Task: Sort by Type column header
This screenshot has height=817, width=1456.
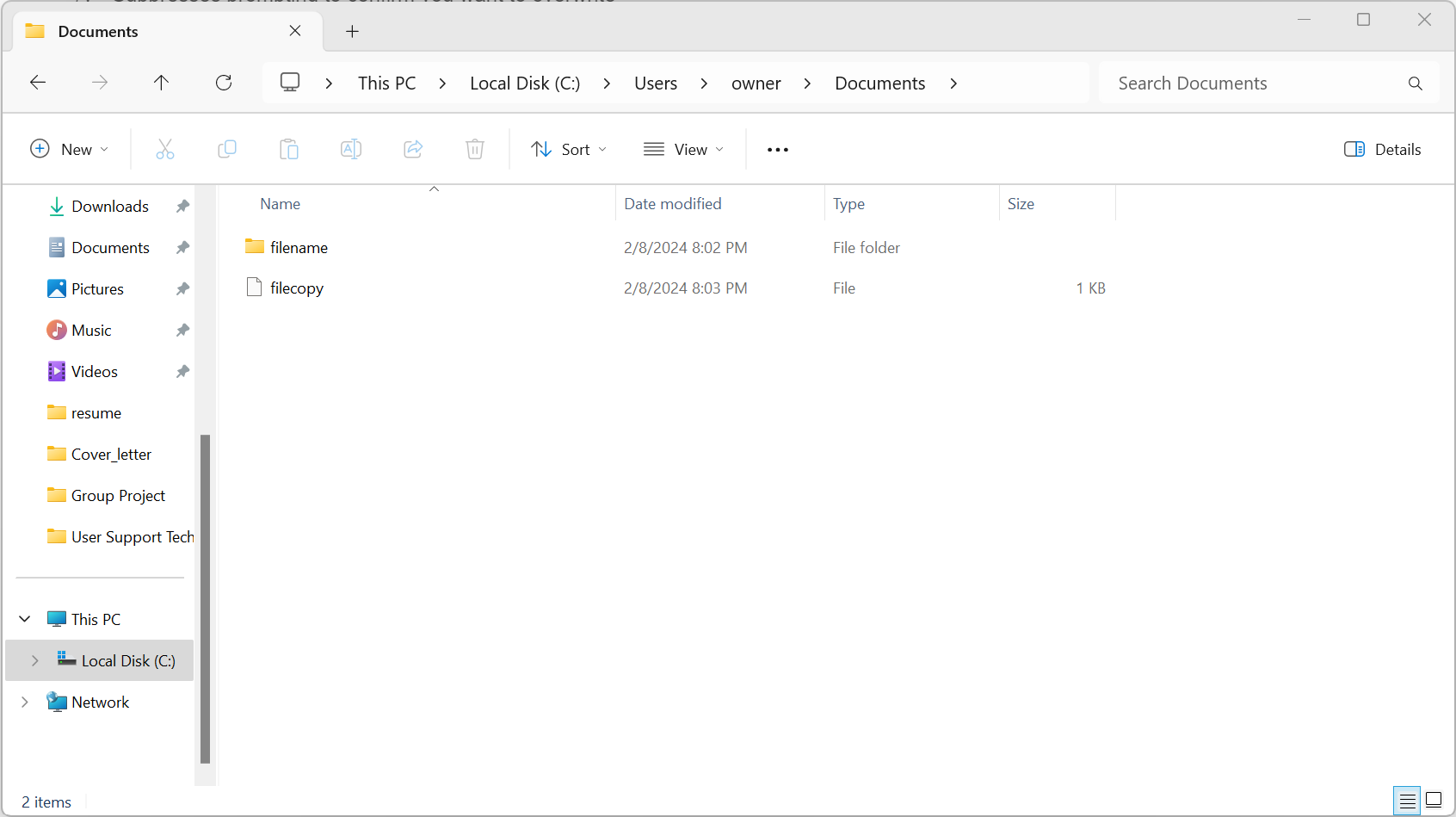Action: coord(848,204)
